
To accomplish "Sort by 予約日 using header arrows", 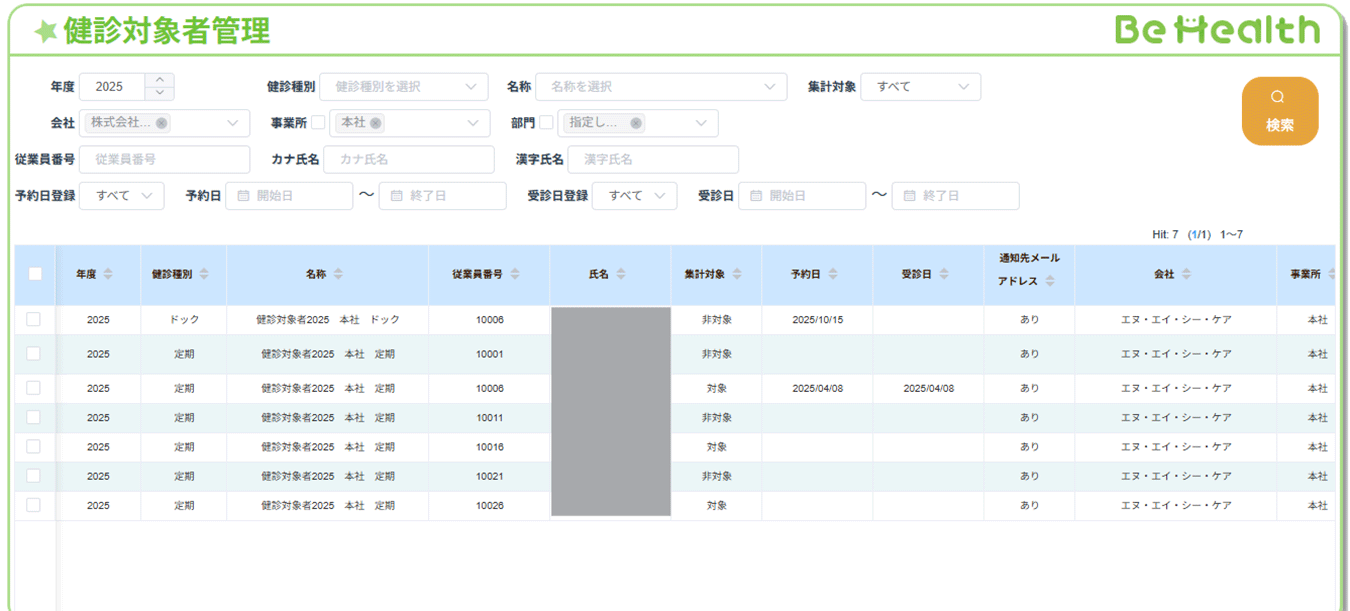I will pyautogui.click(x=833, y=274).
